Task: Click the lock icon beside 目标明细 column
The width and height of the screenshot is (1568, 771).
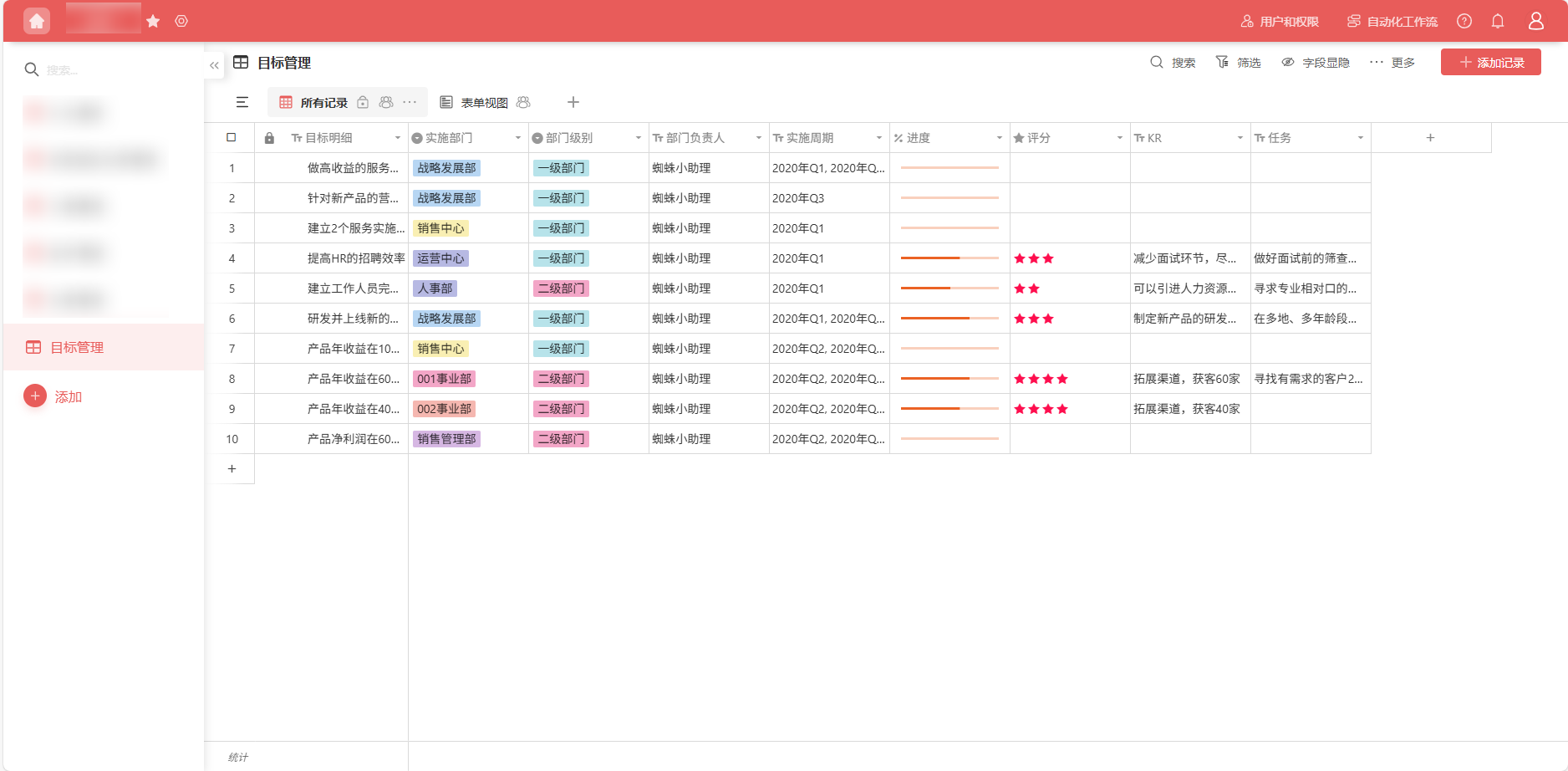Action: pyautogui.click(x=269, y=137)
